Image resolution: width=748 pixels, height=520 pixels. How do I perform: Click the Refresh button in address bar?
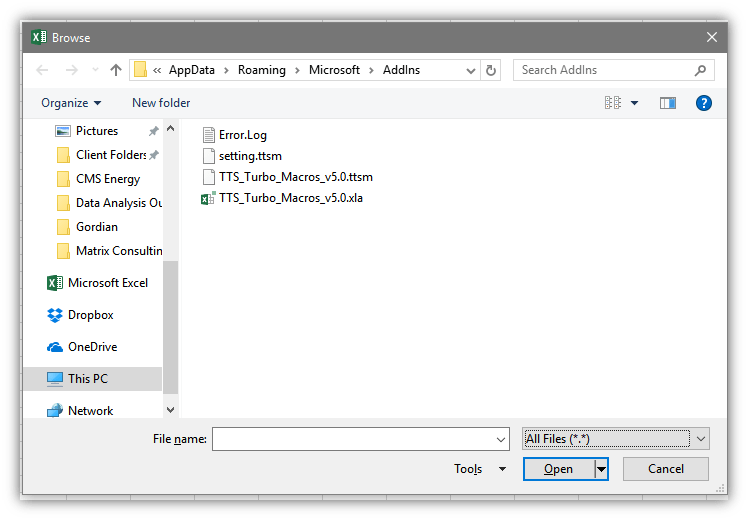[x=490, y=70]
